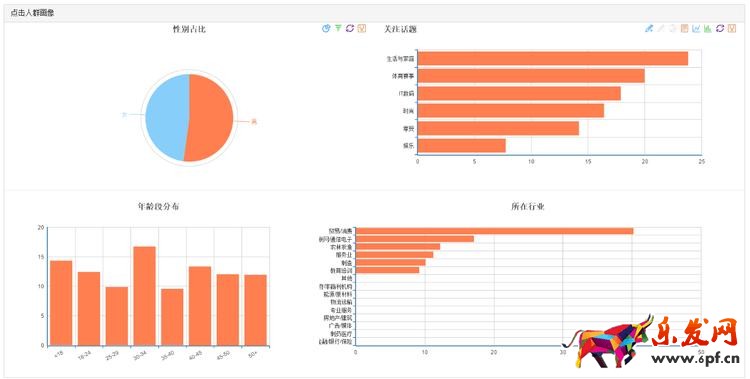The height and width of the screenshot is (379, 750).
Task: Click restore icon on topics chart
Action: 720,29
